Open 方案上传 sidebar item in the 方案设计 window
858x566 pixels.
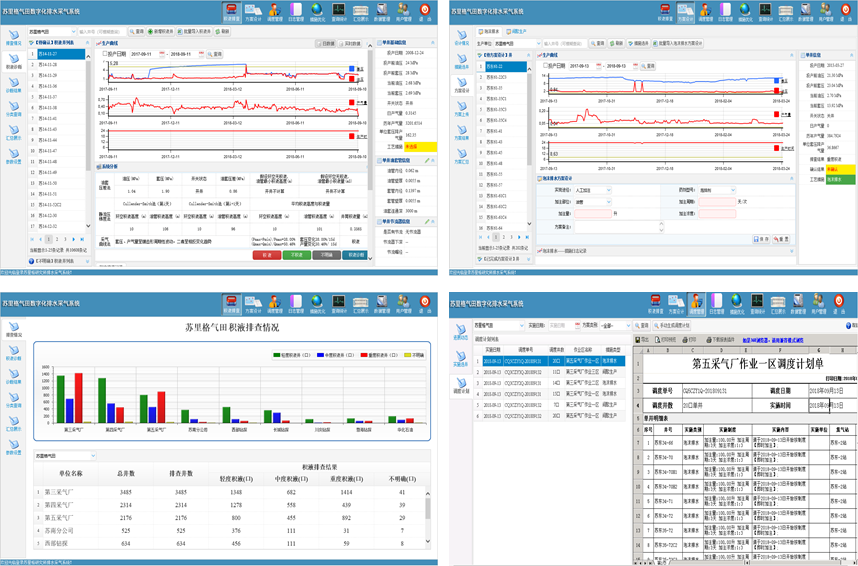point(462,108)
